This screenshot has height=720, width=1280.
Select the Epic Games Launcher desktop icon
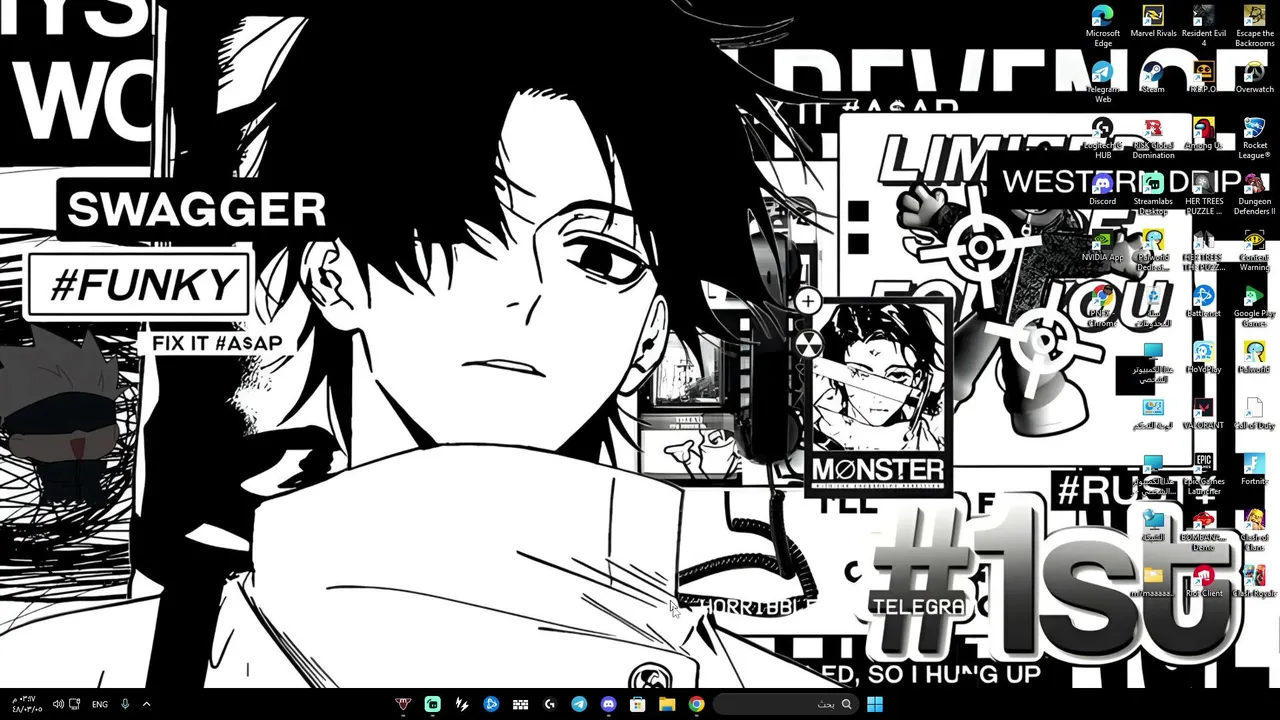click(x=1203, y=474)
